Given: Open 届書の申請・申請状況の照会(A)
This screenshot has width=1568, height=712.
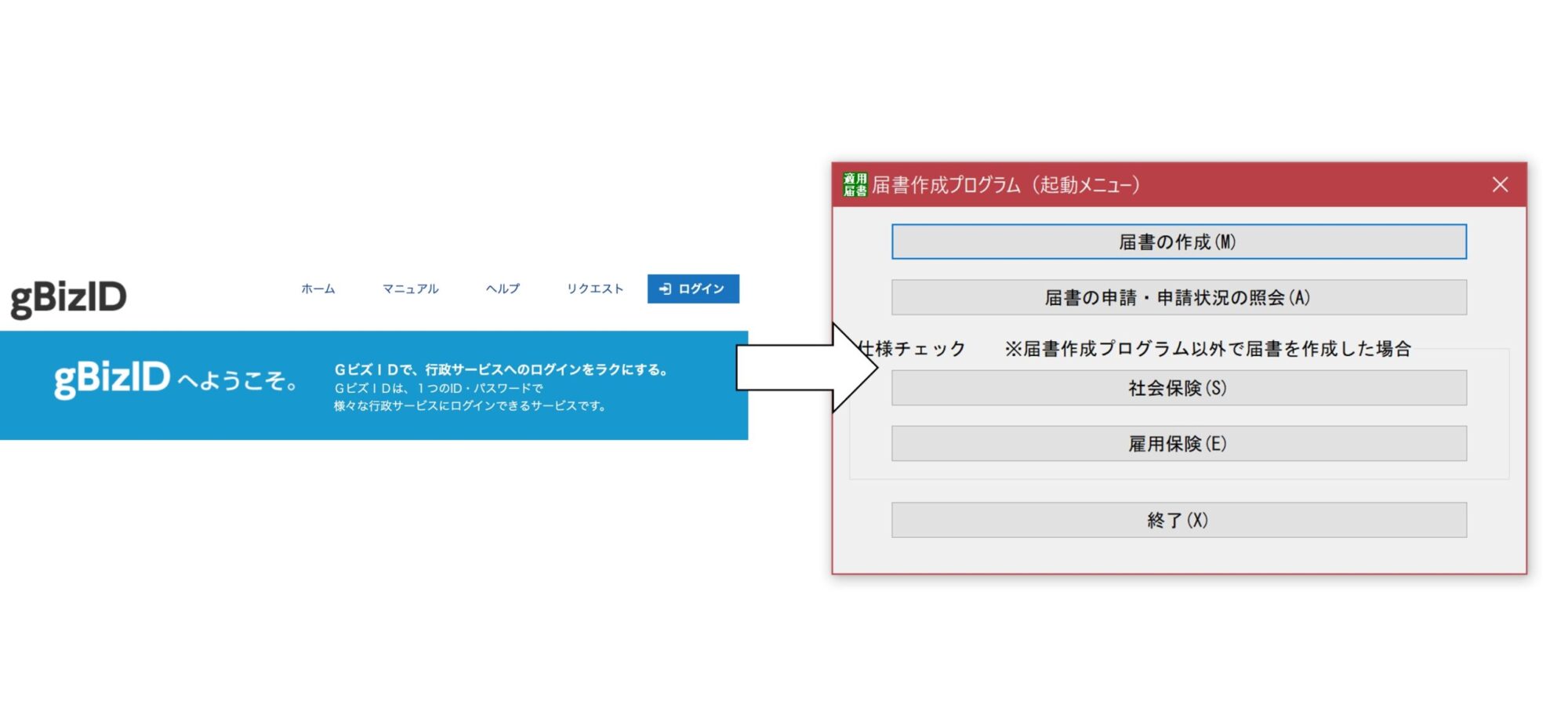Looking at the screenshot, I should point(1178,297).
